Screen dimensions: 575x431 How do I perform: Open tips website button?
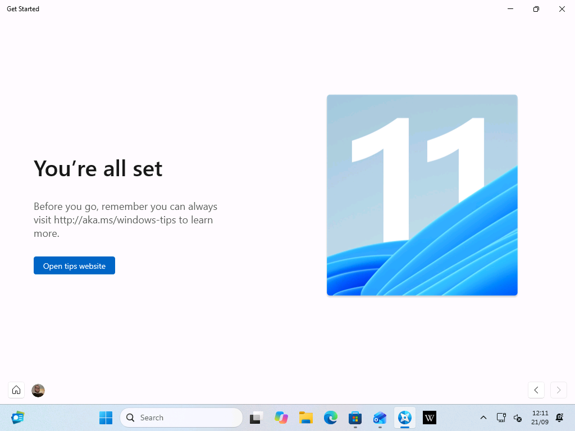point(74,265)
